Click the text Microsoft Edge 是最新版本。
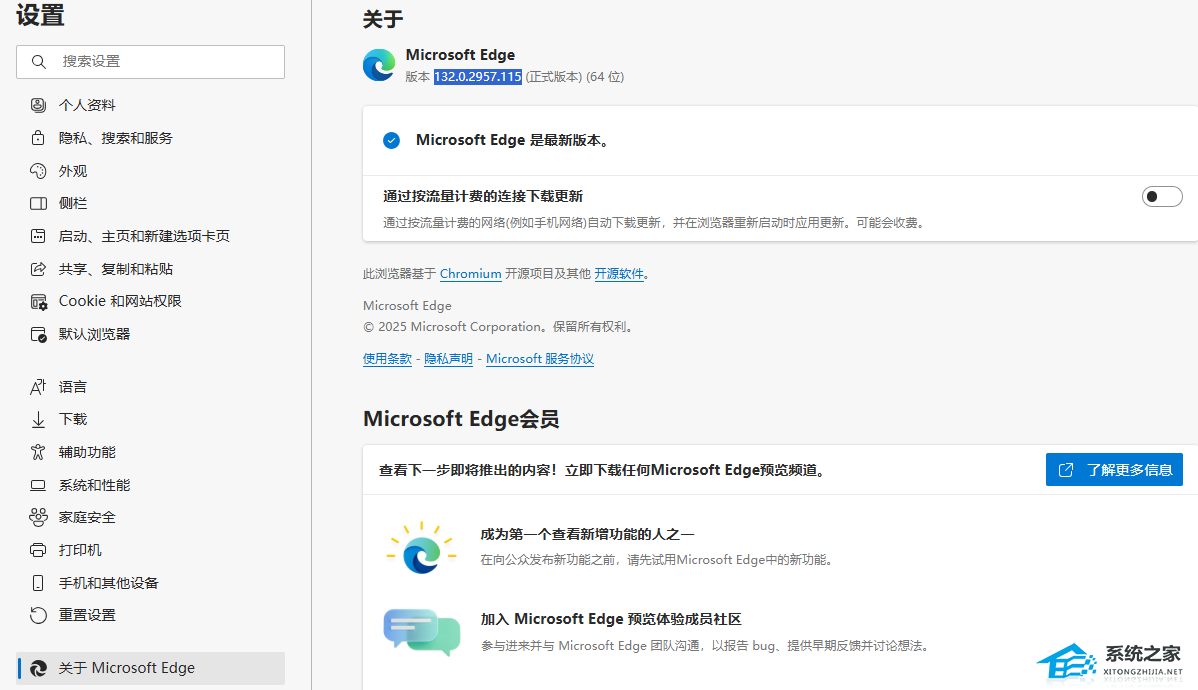 click(513, 141)
